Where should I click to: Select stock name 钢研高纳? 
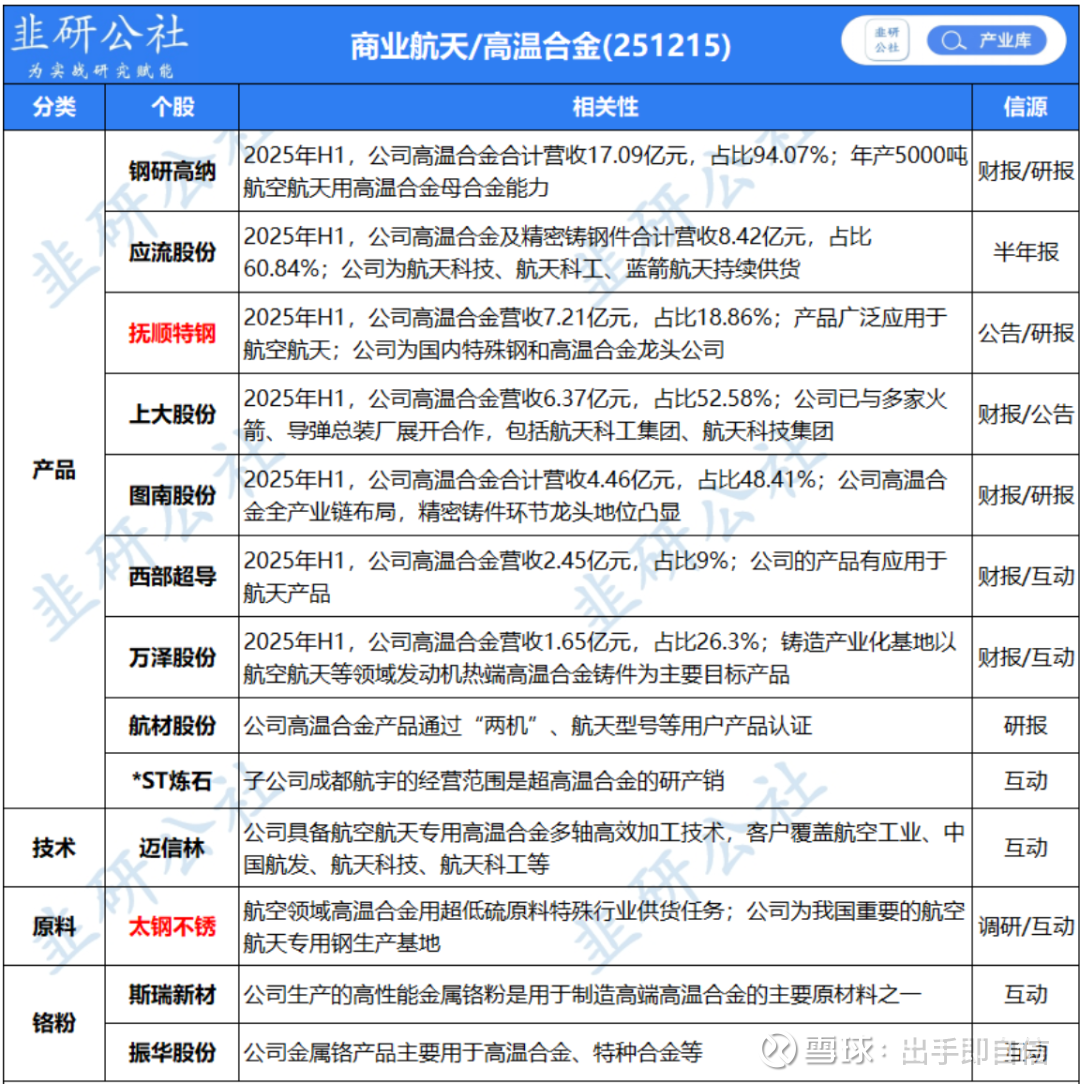click(172, 171)
